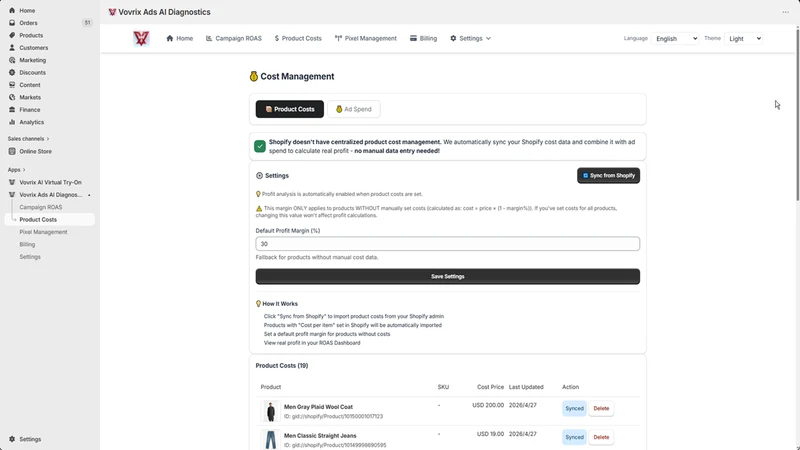Viewport: 800px width, 450px height.
Task: Click the Content icon in sidebar
Action: (12, 85)
